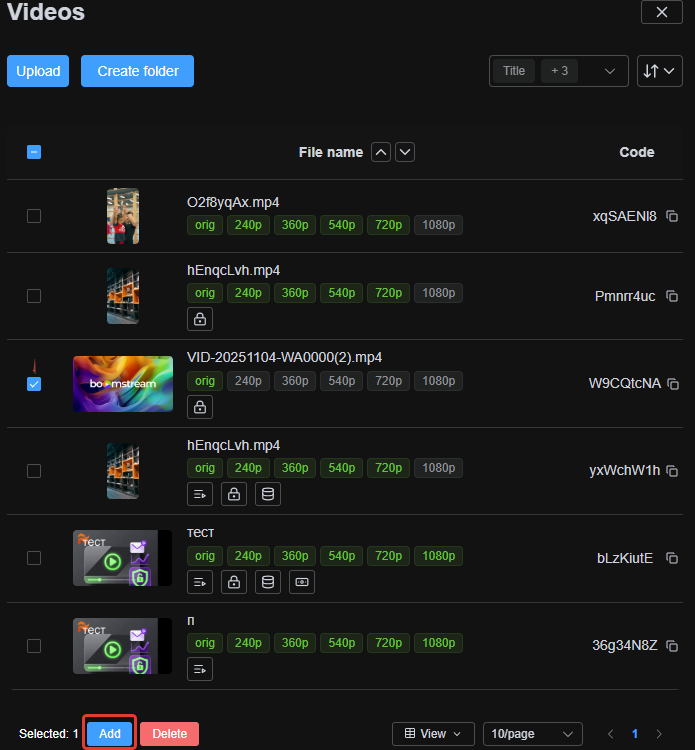Image resolution: width=695 pixels, height=750 pixels.
Task: Click the File name column header
Action: click(x=331, y=152)
